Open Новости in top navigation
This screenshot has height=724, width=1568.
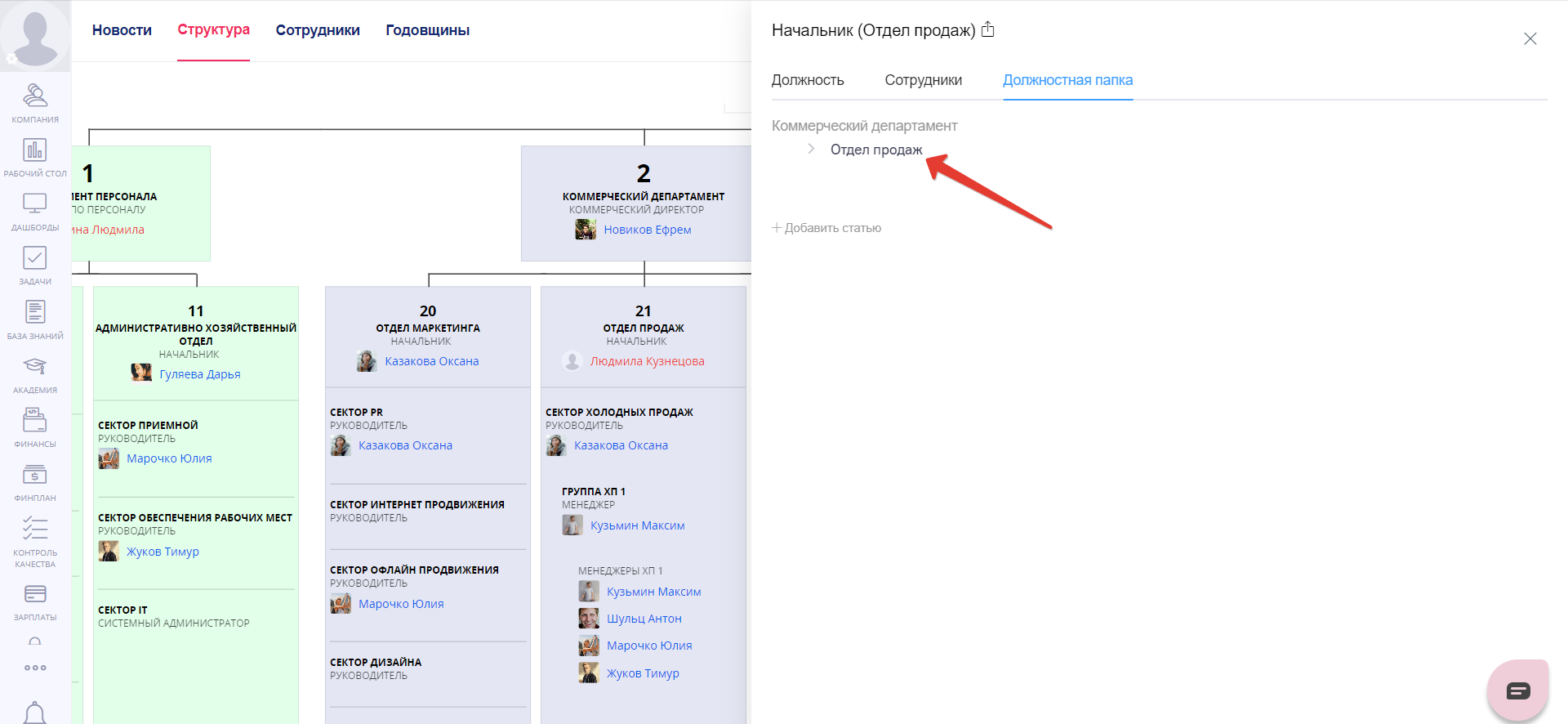coord(122,30)
